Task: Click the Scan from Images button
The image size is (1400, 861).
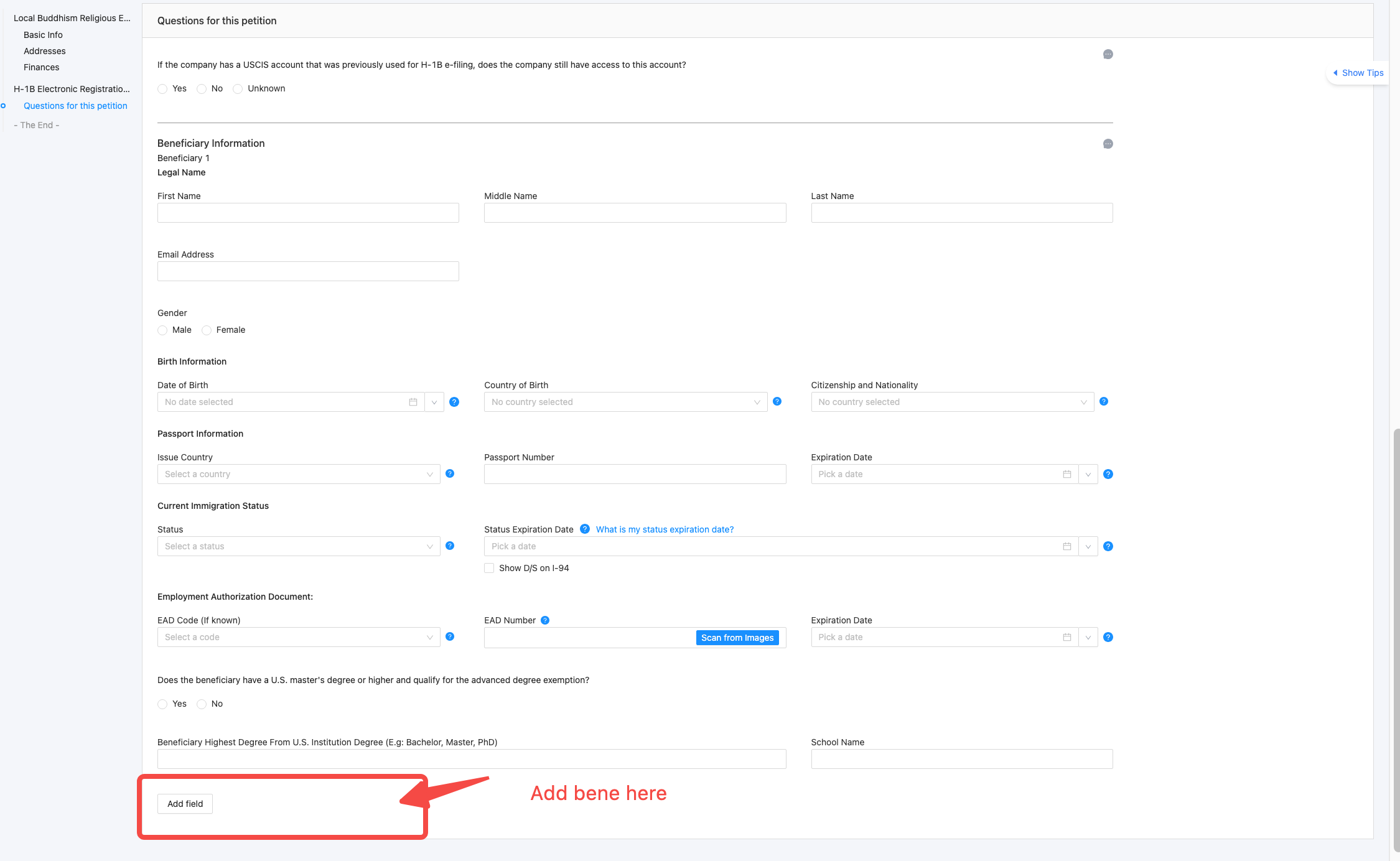Action: click(737, 638)
